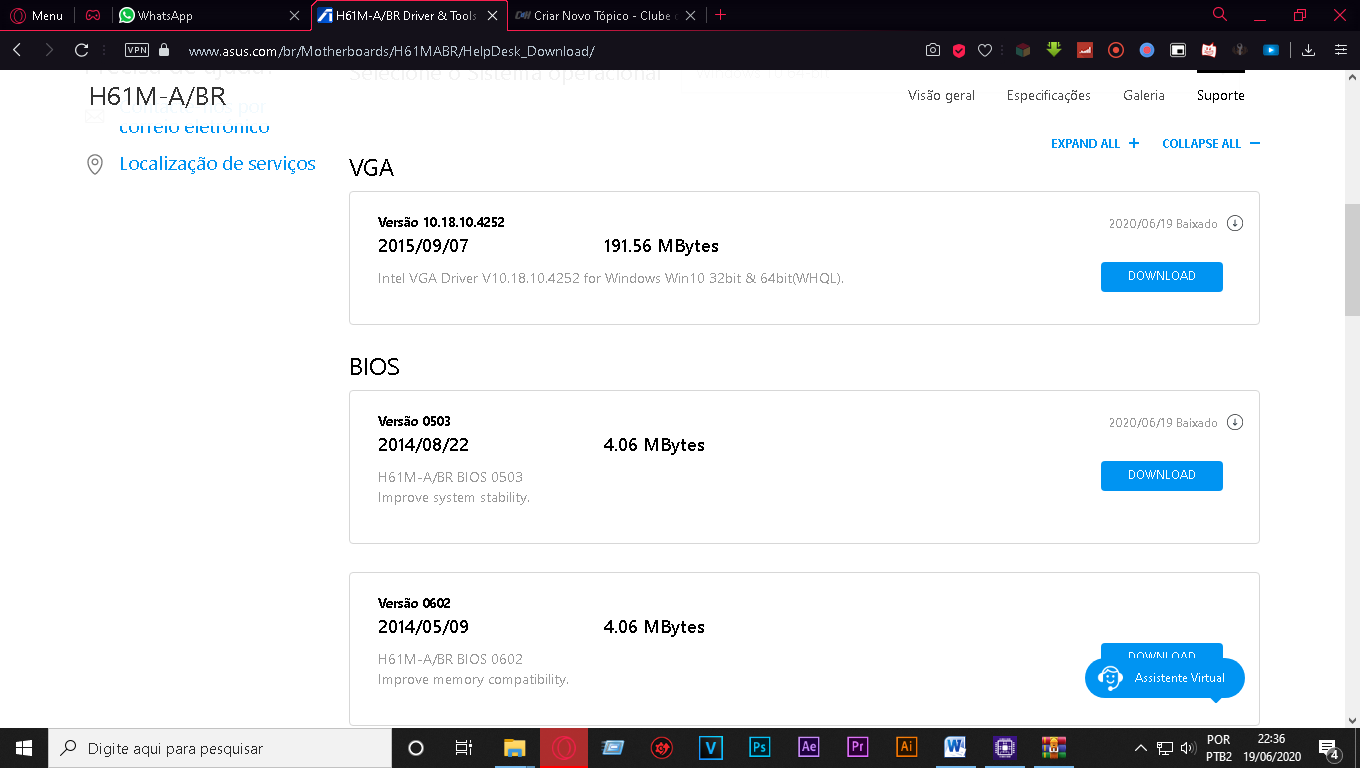This screenshot has width=1360, height=768.
Task: Click the taskbar search box
Action: click(x=220, y=748)
